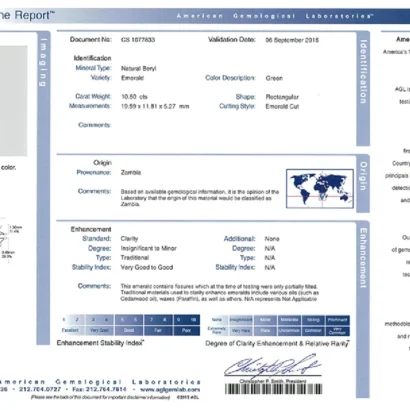Click the 'Document No:' label

point(91,39)
